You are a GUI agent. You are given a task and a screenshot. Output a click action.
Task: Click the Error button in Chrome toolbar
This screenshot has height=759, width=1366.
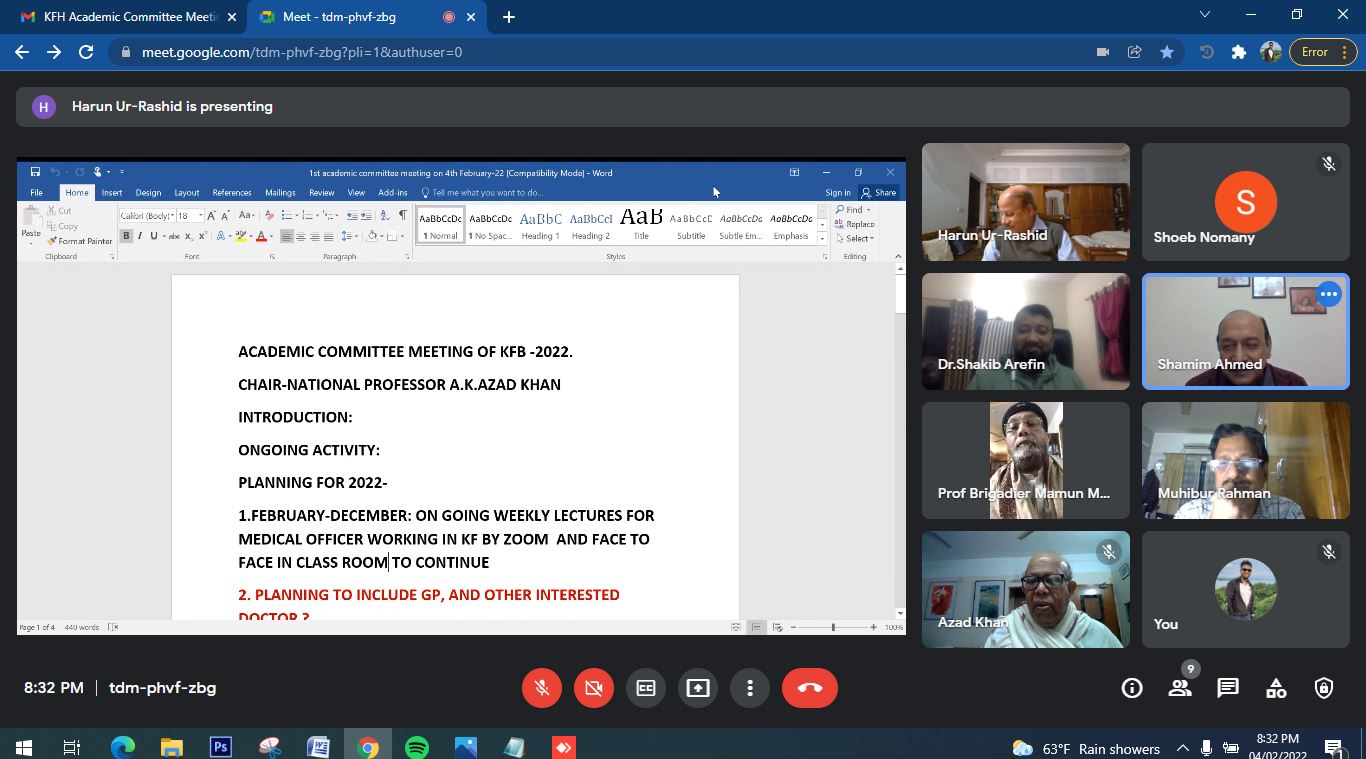click(1323, 52)
